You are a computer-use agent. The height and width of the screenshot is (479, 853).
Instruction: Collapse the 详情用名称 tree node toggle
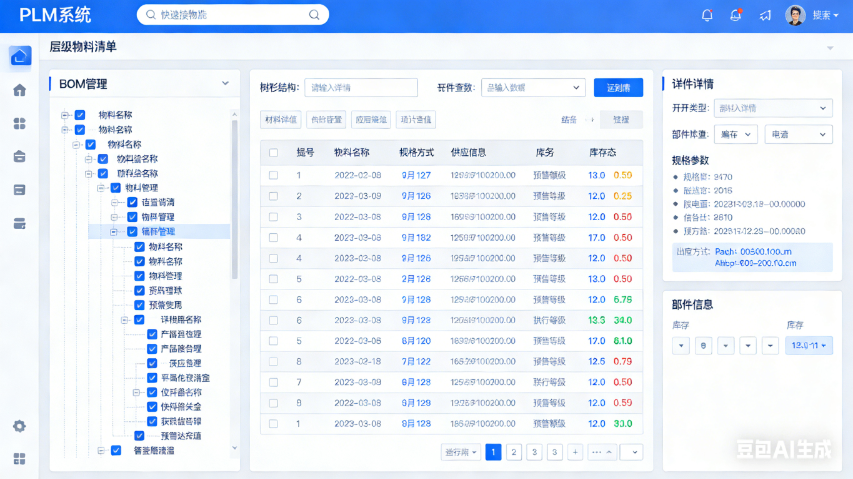pos(125,320)
